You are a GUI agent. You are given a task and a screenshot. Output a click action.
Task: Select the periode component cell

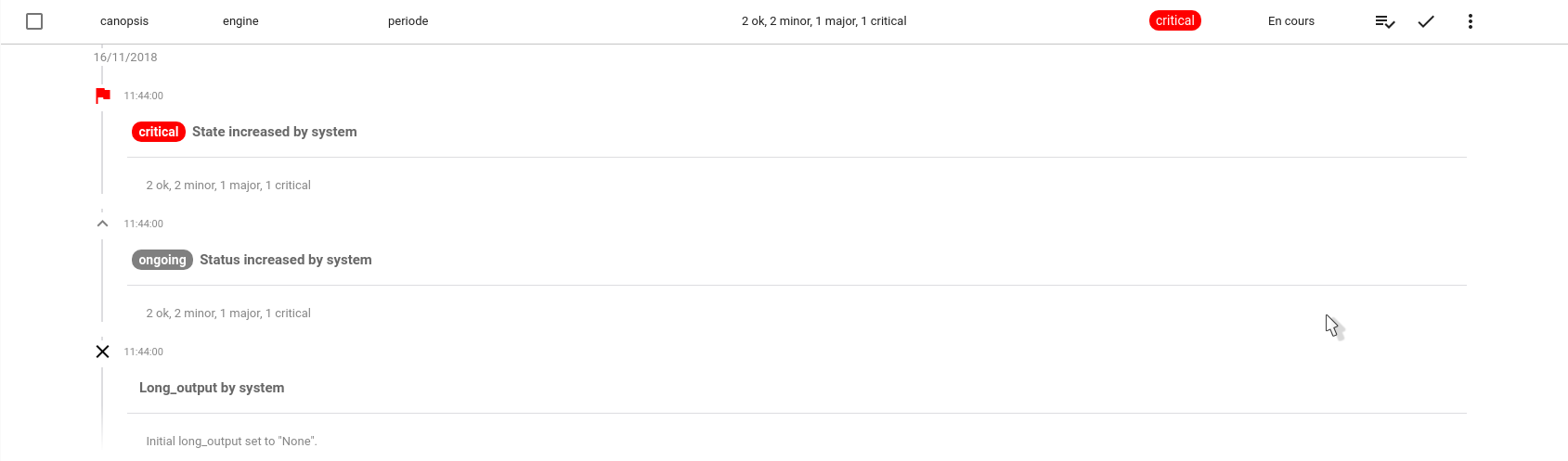click(x=408, y=21)
